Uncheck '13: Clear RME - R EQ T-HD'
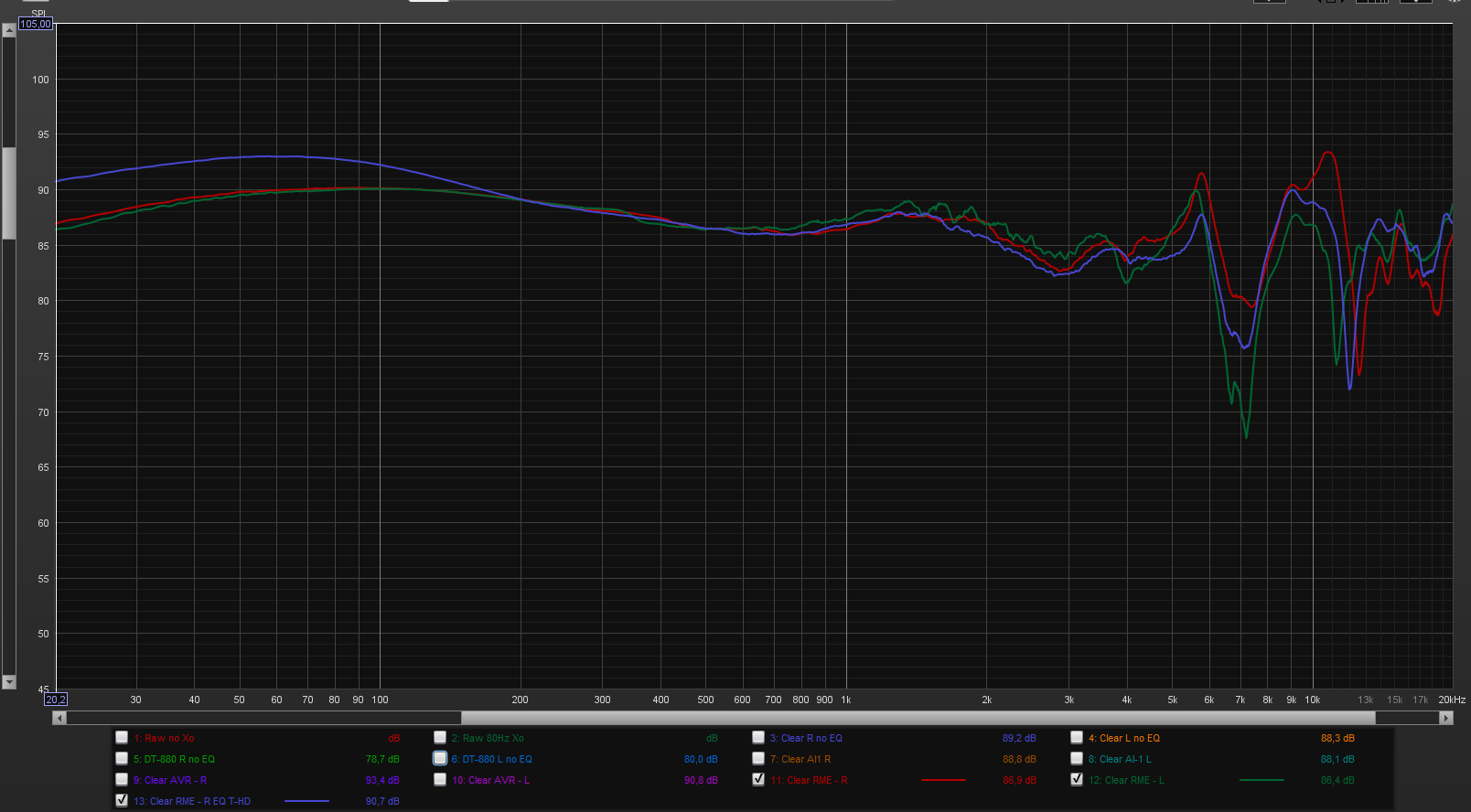The width and height of the screenshot is (1471, 812). point(122,800)
